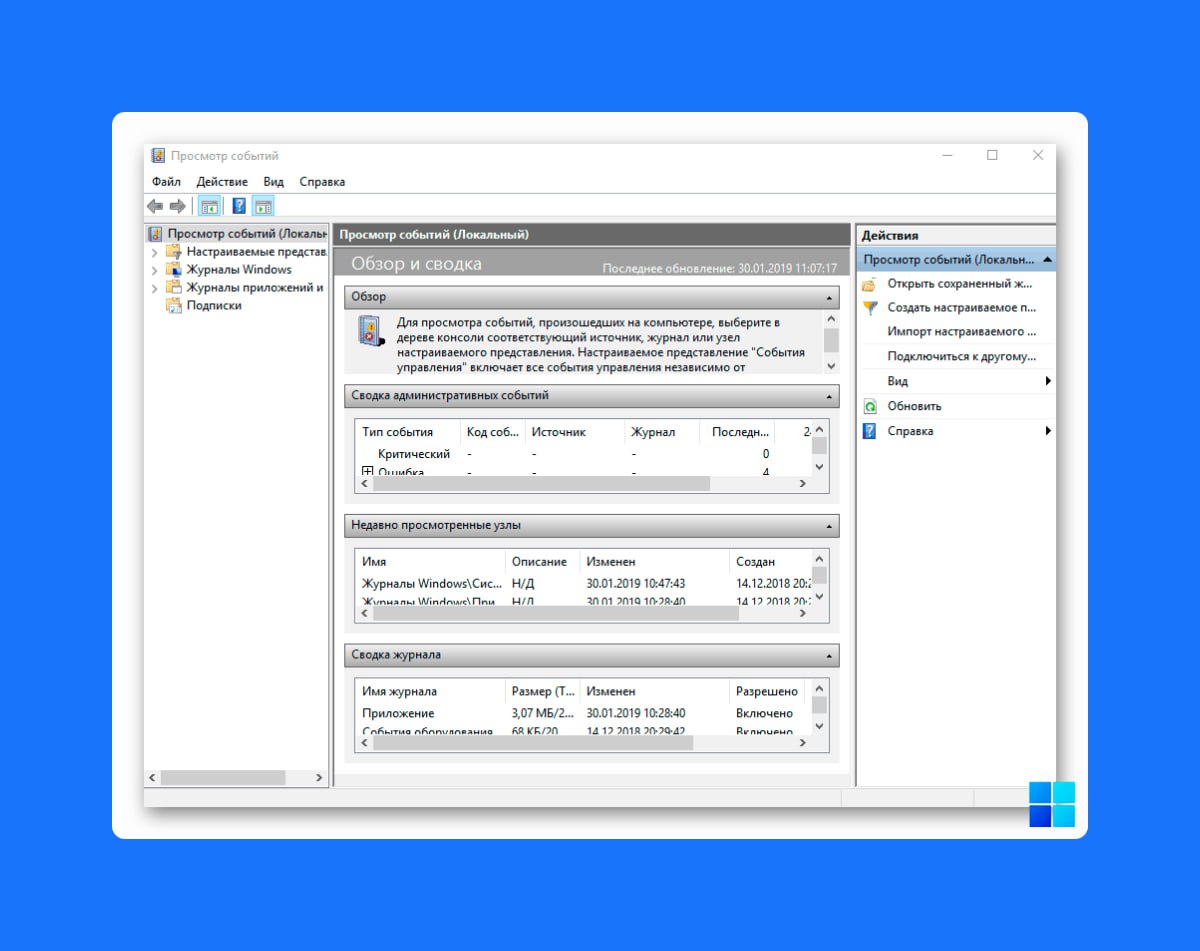
Task: Select Подписки in the tree
Action: point(214,305)
